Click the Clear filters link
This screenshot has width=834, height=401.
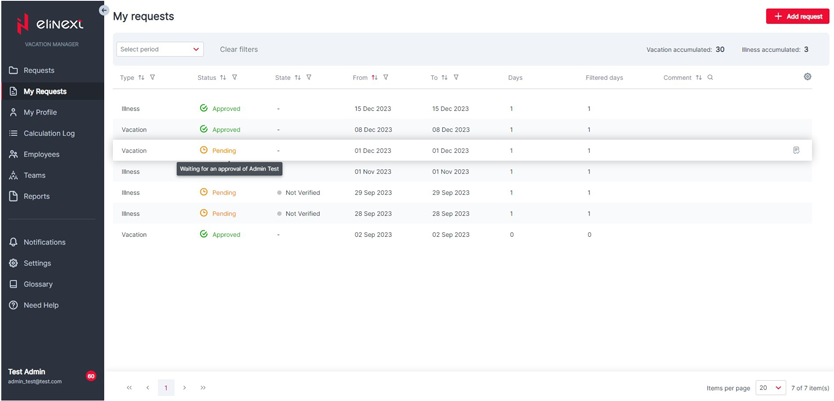click(x=239, y=49)
